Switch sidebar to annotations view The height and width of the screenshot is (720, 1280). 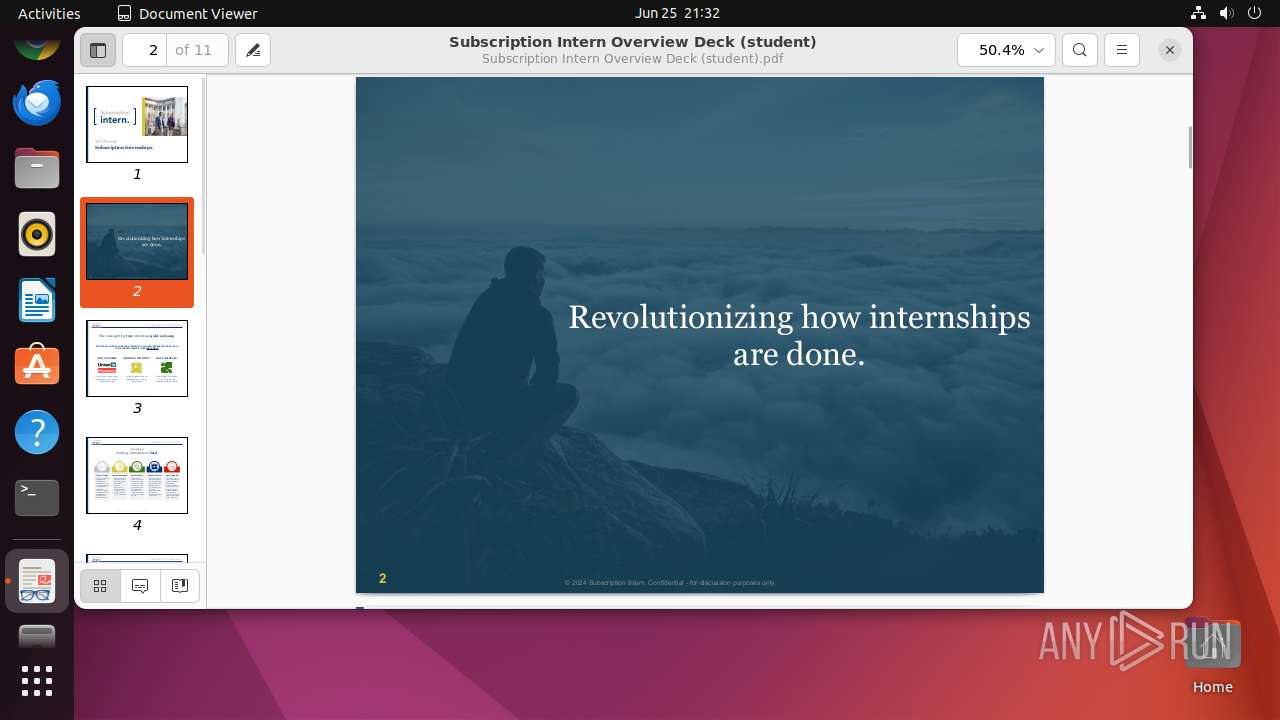coord(140,586)
